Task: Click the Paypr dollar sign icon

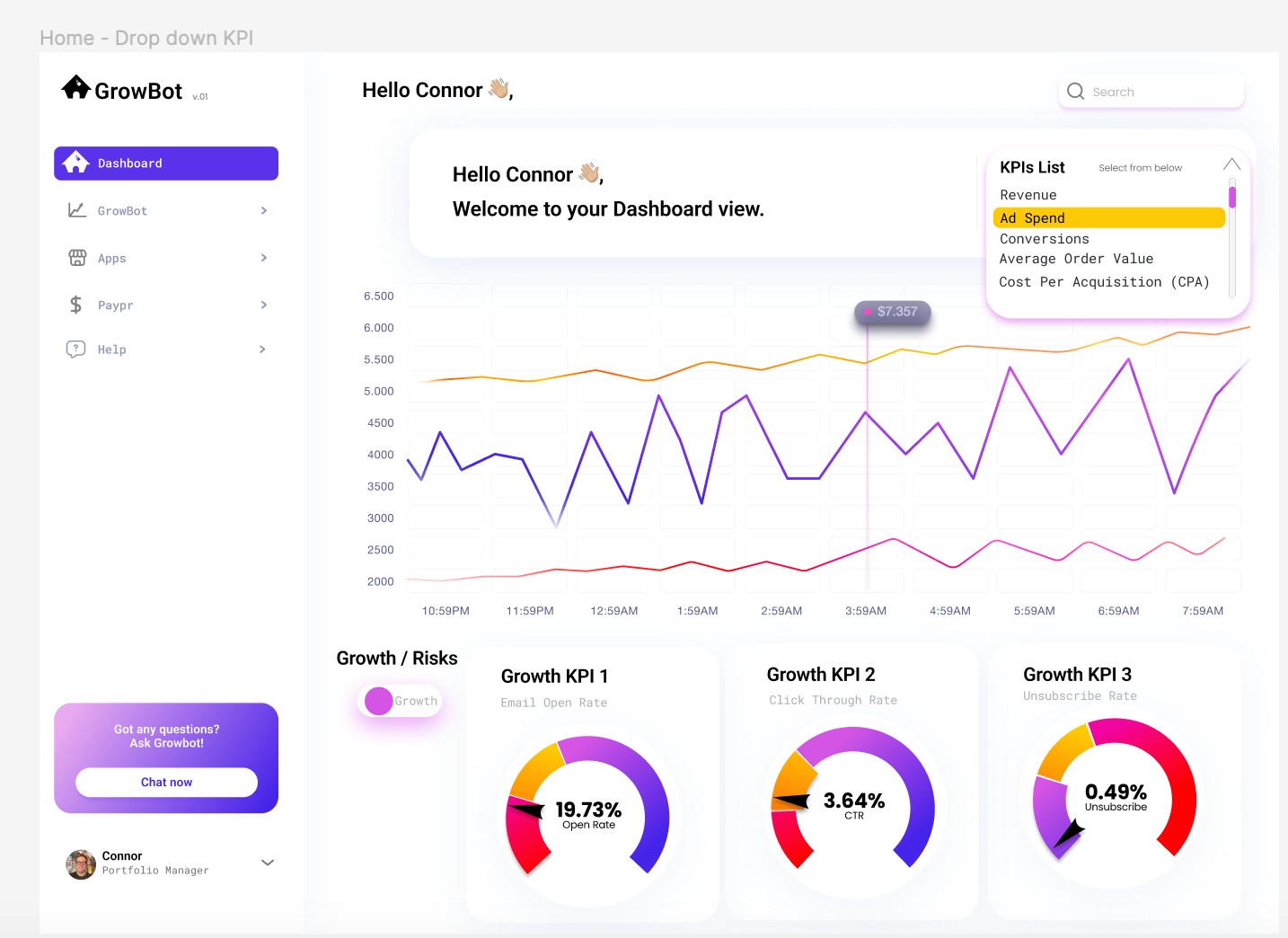Action: click(x=76, y=305)
